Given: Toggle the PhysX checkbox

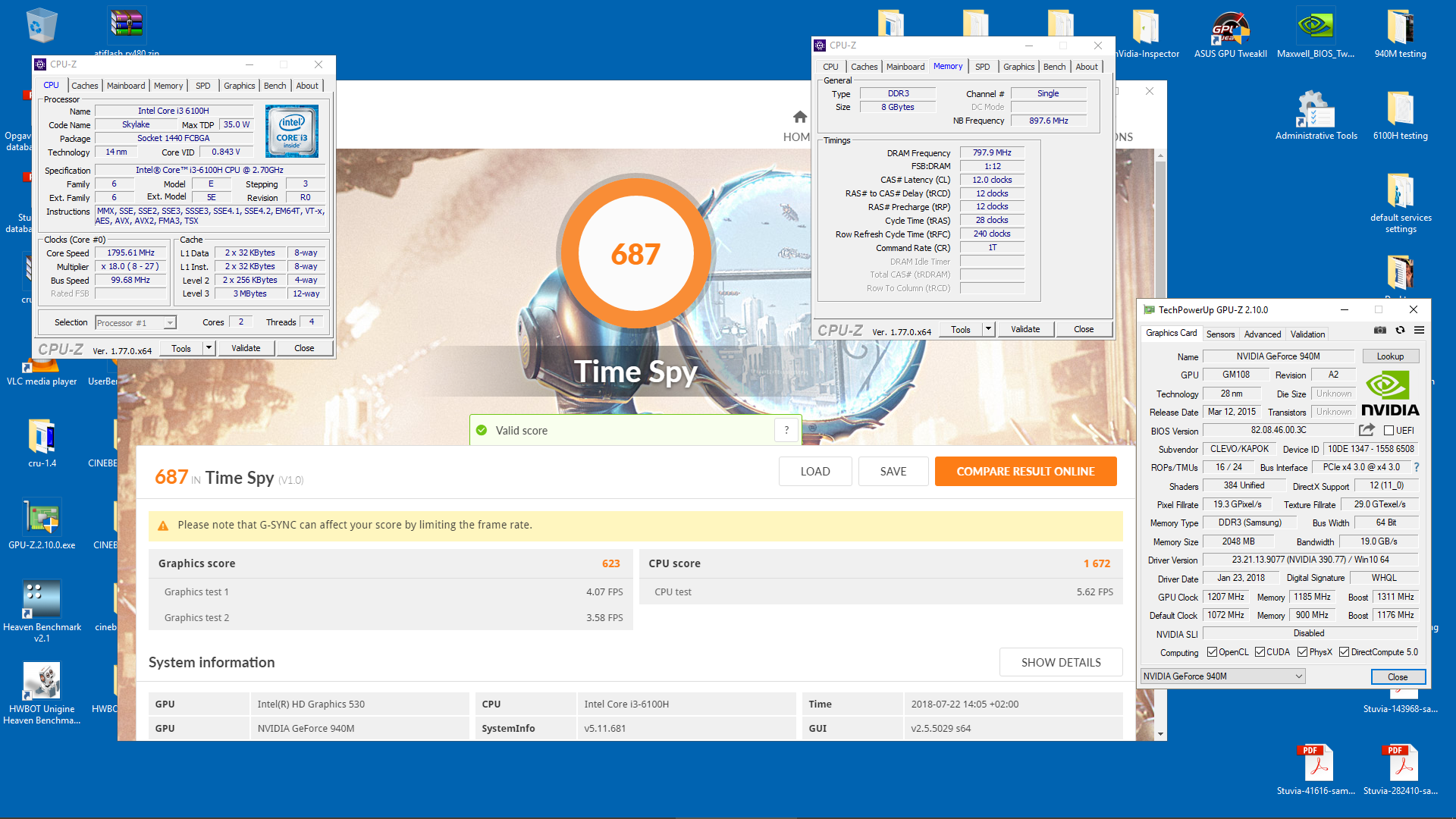Looking at the screenshot, I should pyautogui.click(x=1302, y=652).
